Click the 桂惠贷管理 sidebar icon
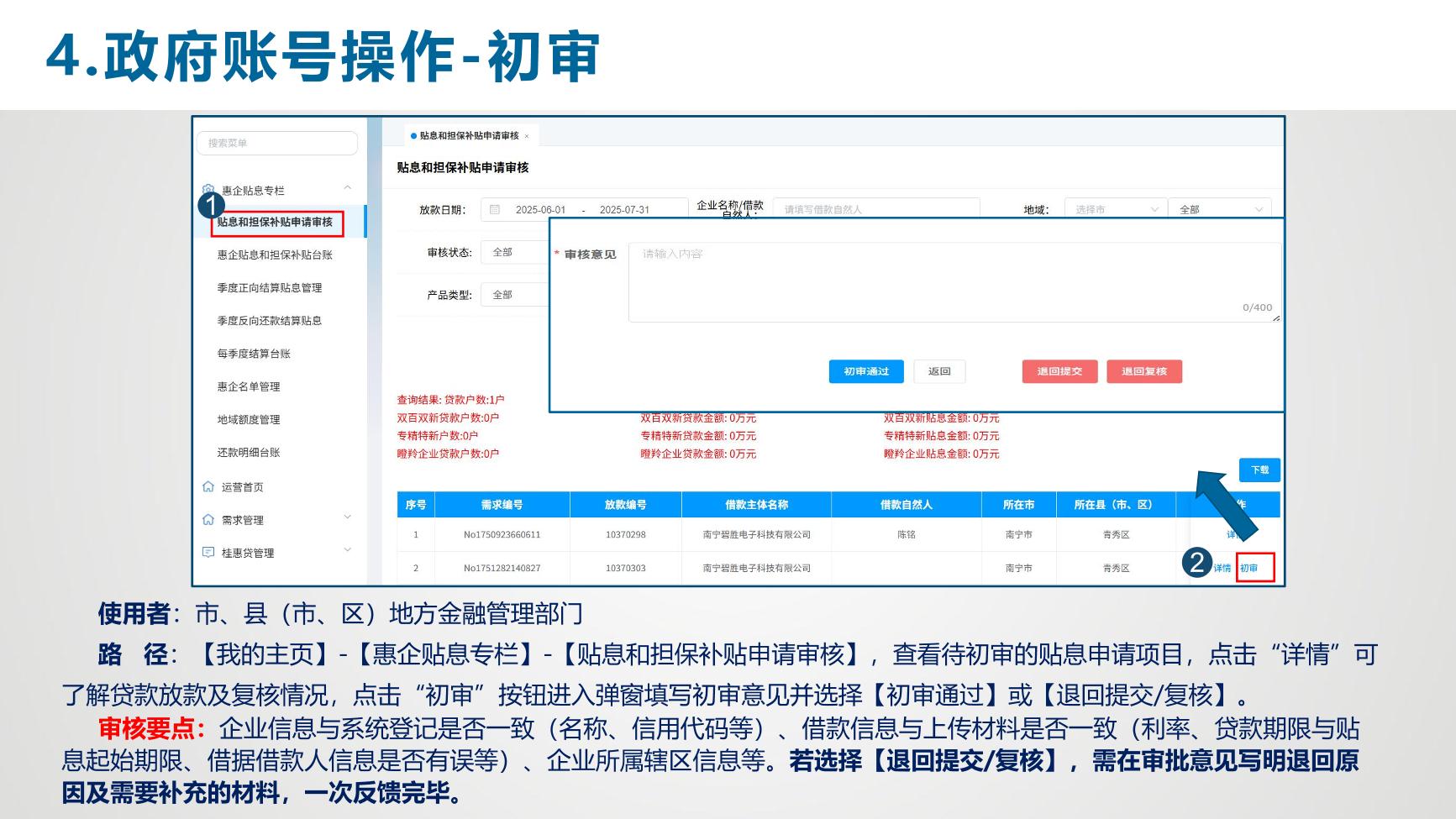 (208, 553)
